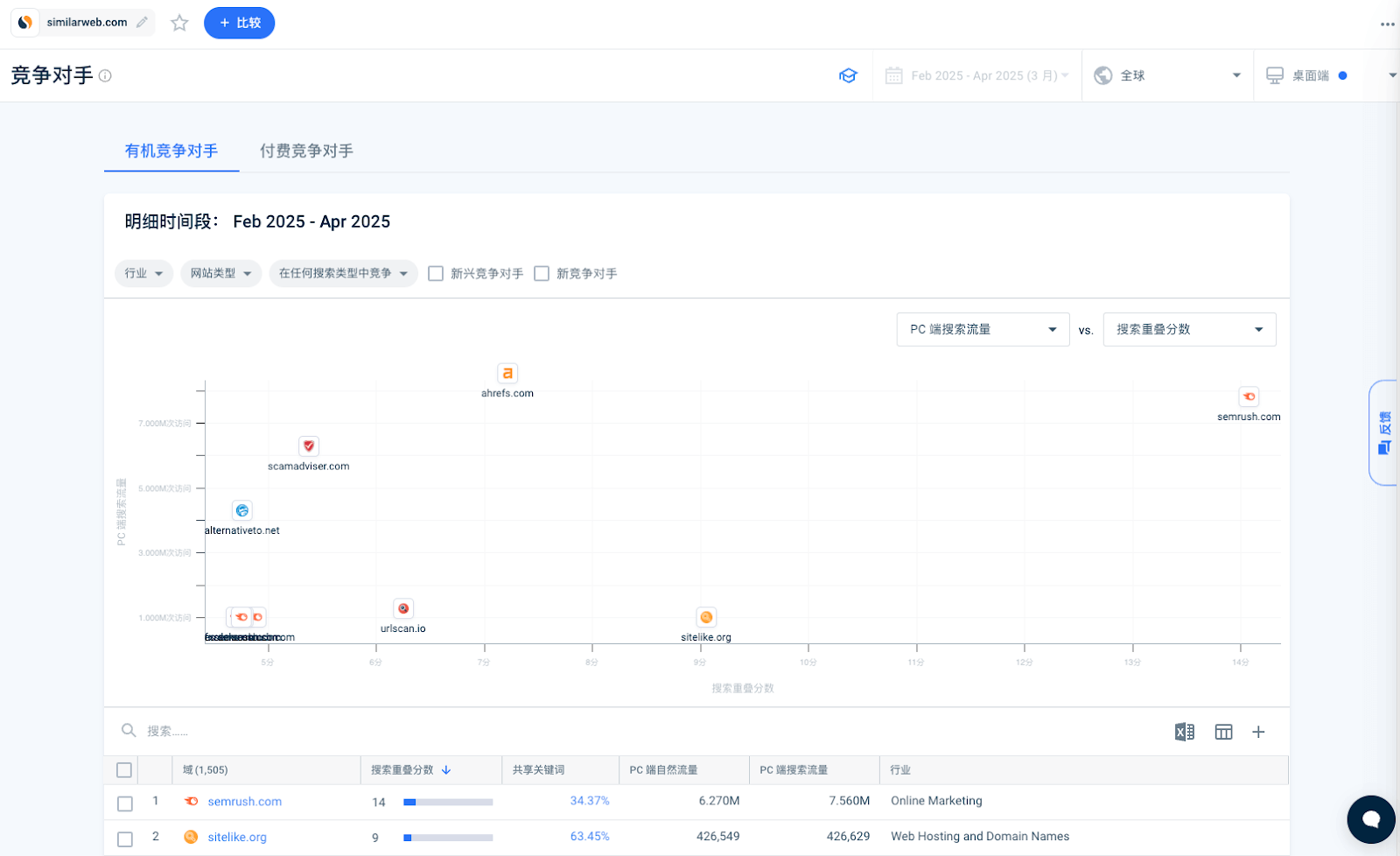
Task: Open the graduation cap learning icon
Action: (x=848, y=76)
